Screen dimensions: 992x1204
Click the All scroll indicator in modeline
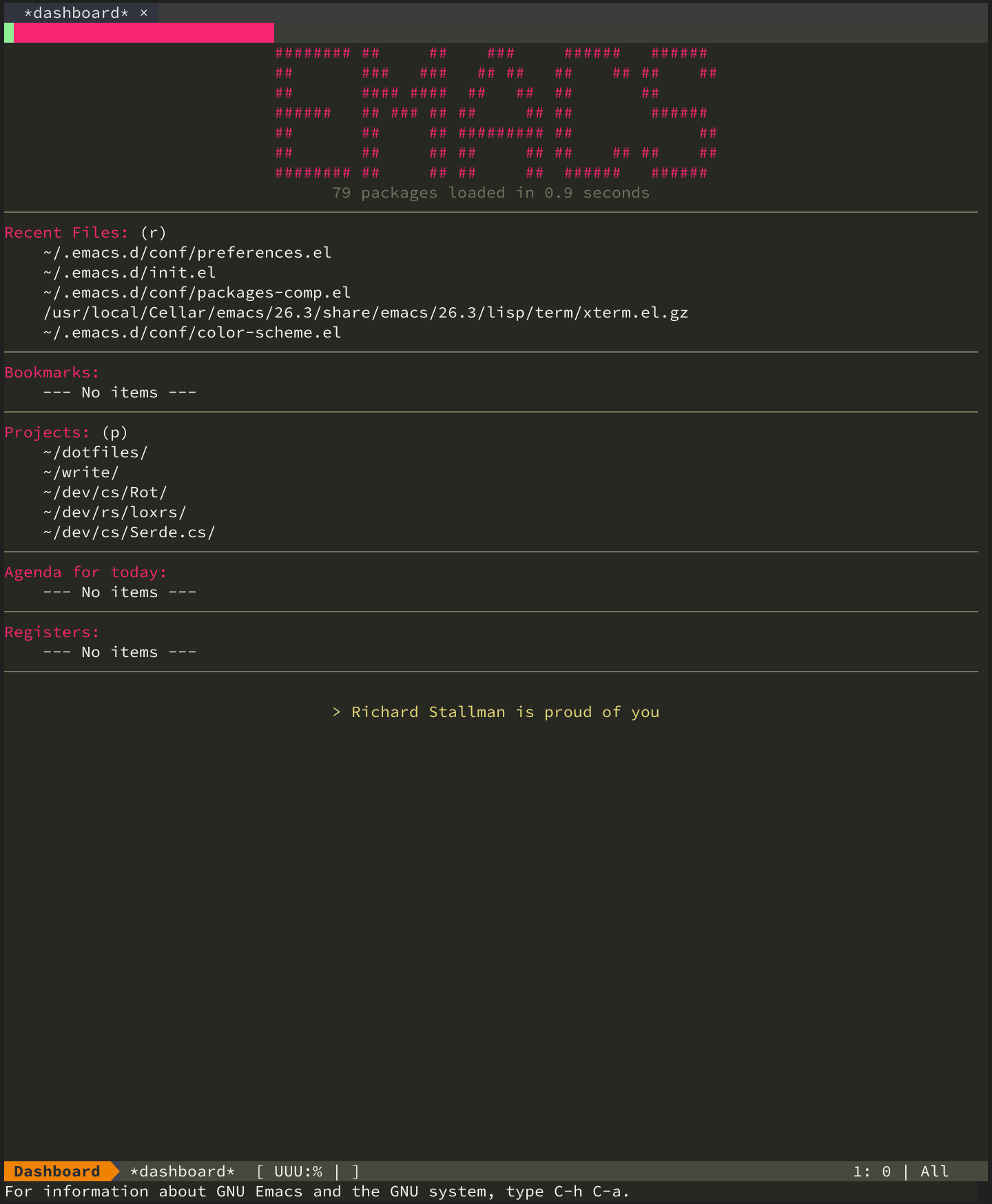coord(935,1172)
